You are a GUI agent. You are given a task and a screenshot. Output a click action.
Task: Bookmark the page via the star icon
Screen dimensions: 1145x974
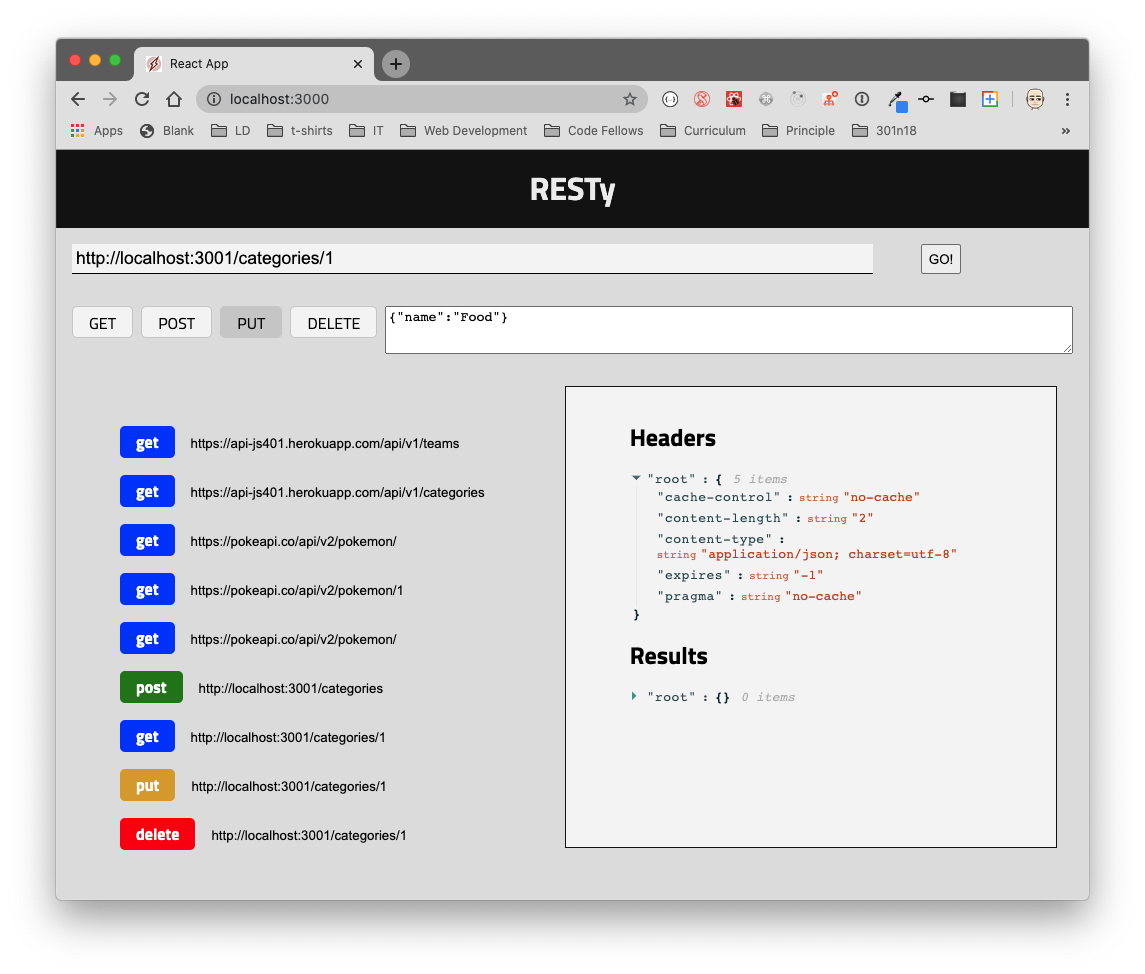click(x=630, y=99)
